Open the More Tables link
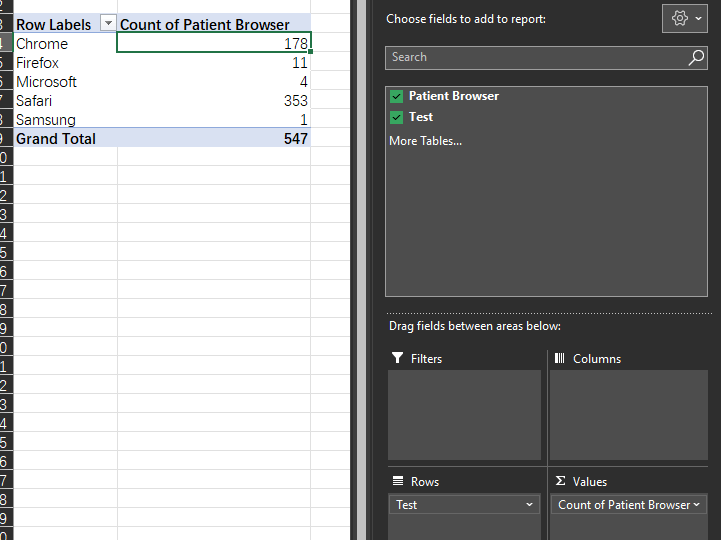 tap(425, 141)
